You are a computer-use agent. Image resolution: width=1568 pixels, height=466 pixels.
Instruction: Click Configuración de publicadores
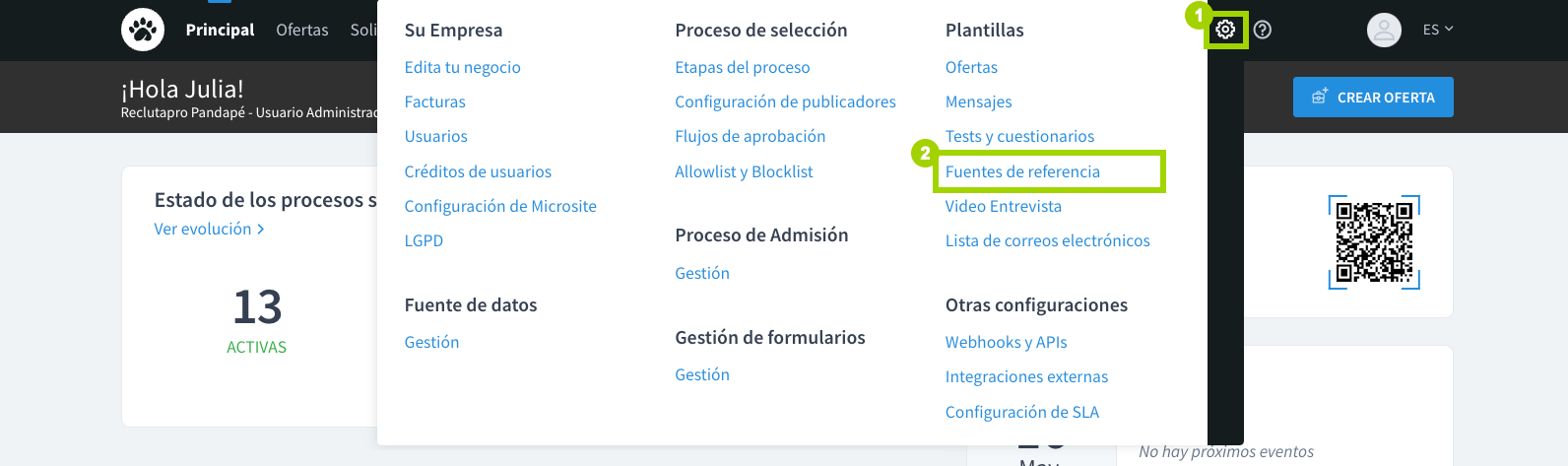[x=785, y=101]
